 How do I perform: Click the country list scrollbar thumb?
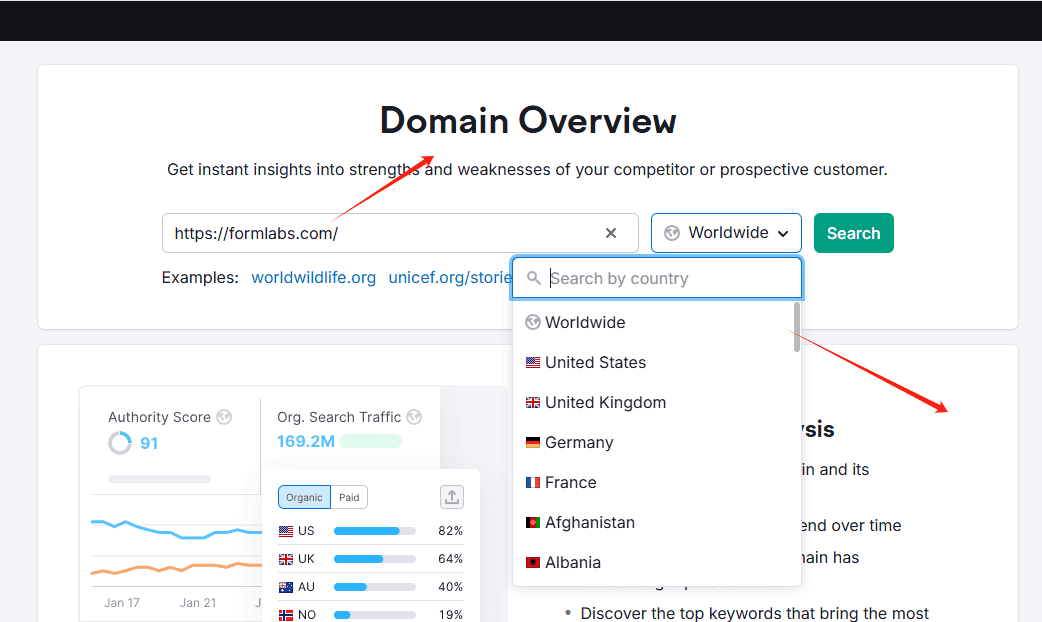(796, 327)
